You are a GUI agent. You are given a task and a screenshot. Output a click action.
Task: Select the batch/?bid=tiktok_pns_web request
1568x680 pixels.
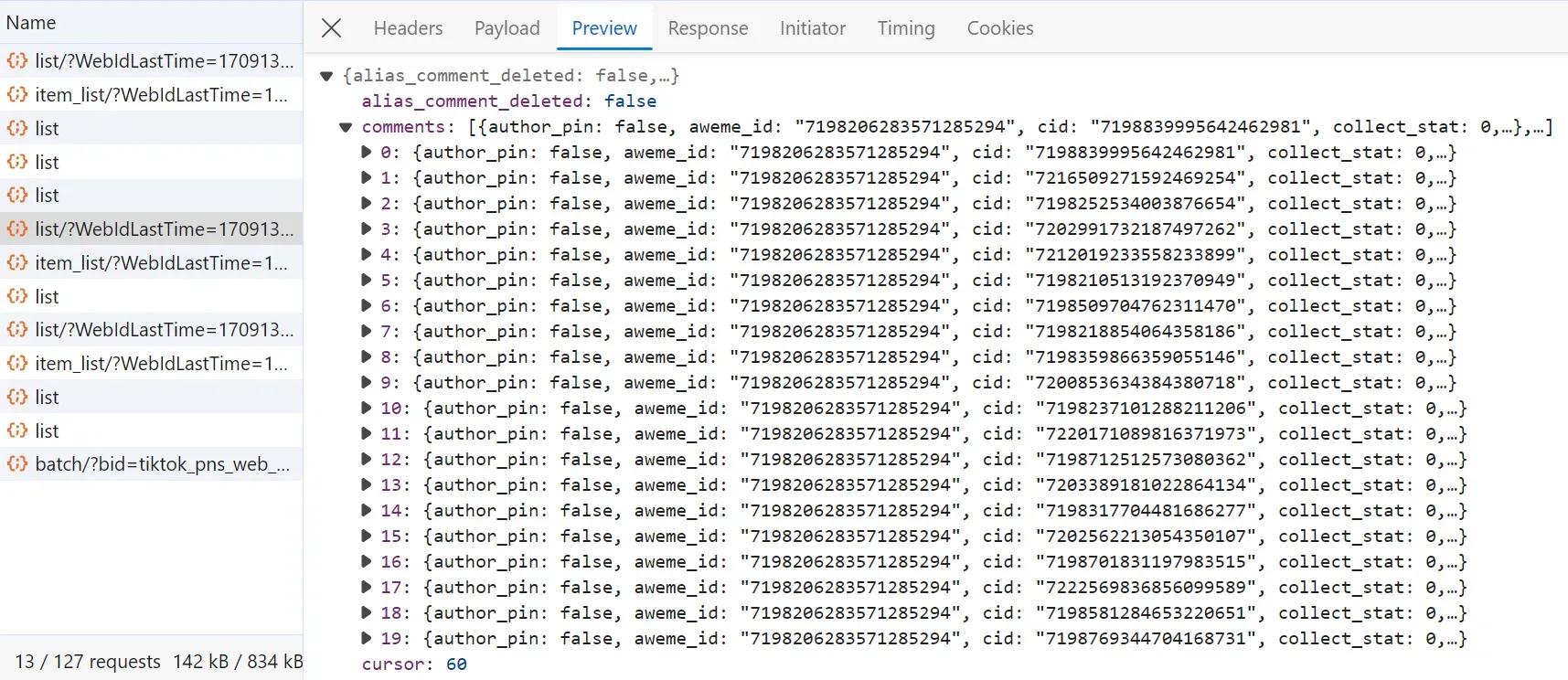tap(151, 464)
